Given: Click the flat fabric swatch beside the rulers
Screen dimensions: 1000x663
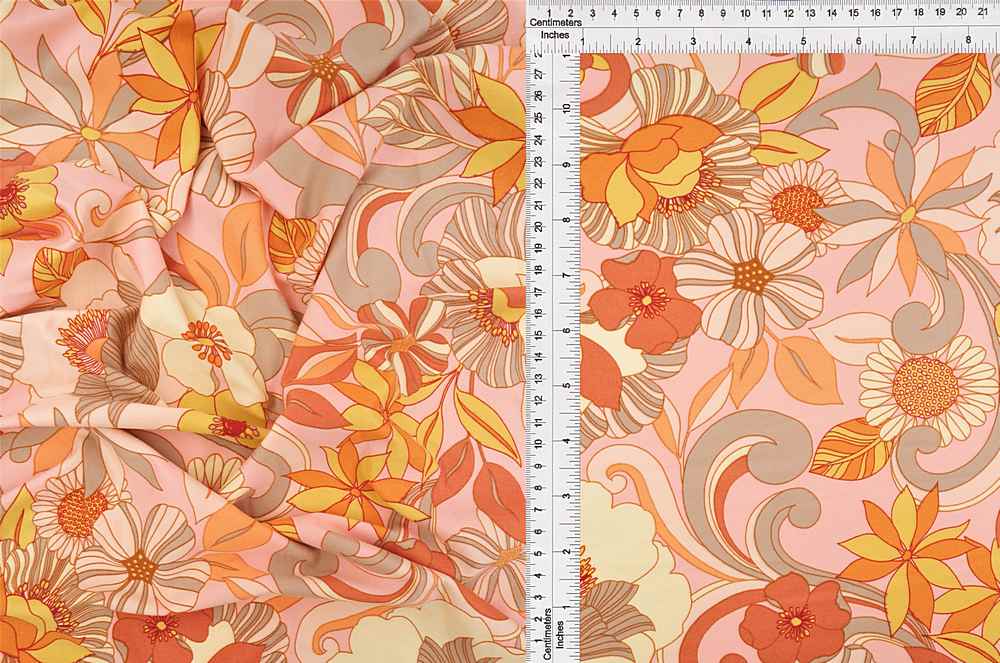Looking at the screenshot, I should coord(790,358).
